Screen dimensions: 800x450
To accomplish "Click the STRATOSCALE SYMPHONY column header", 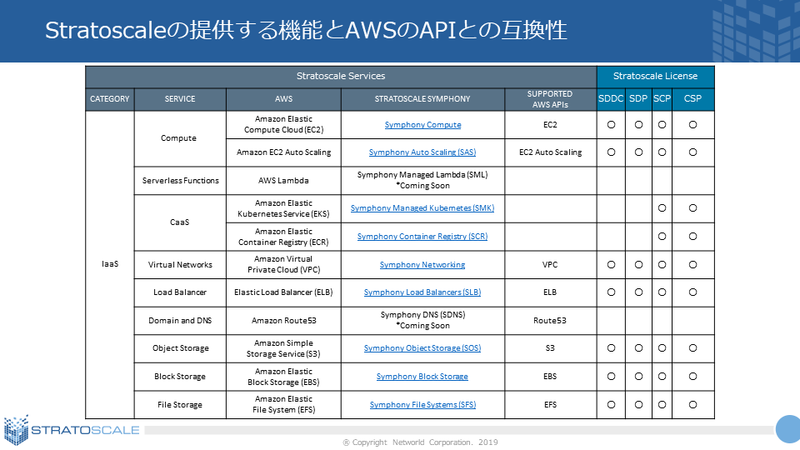I will tap(423, 99).
